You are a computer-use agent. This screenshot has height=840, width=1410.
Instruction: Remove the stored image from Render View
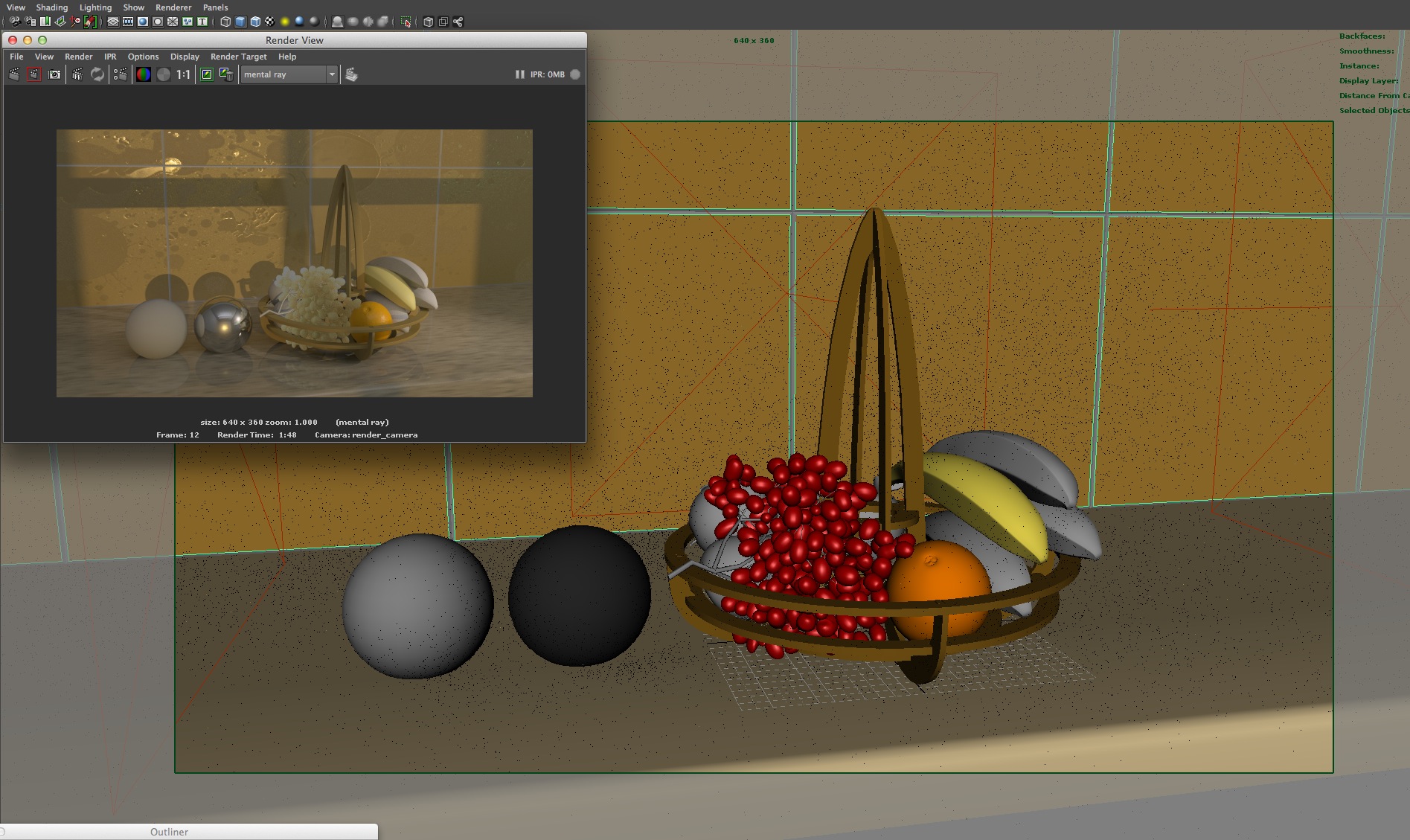[x=226, y=74]
